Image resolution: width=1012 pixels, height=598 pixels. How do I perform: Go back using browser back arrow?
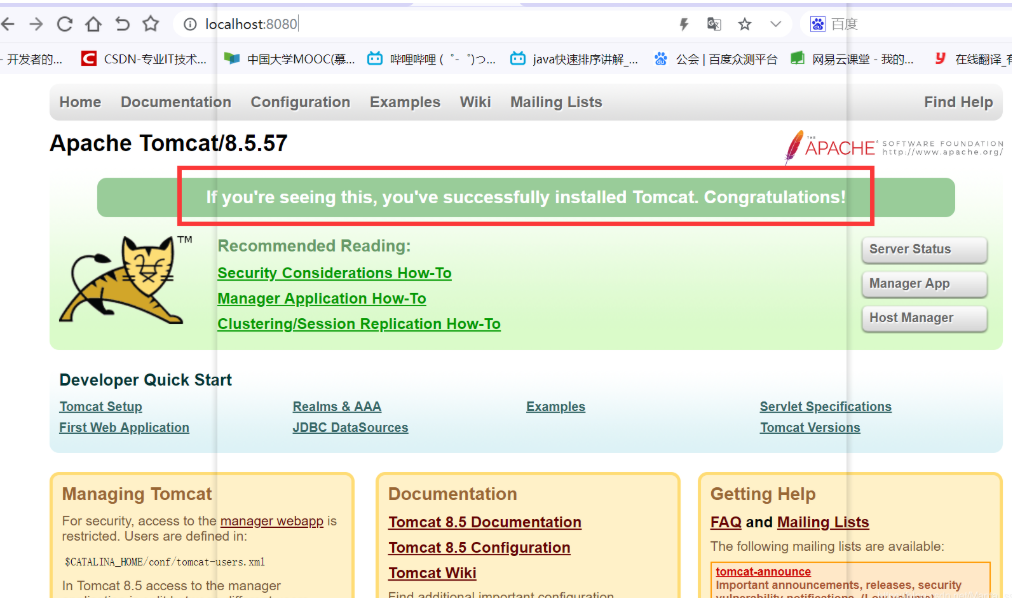pos(8,25)
